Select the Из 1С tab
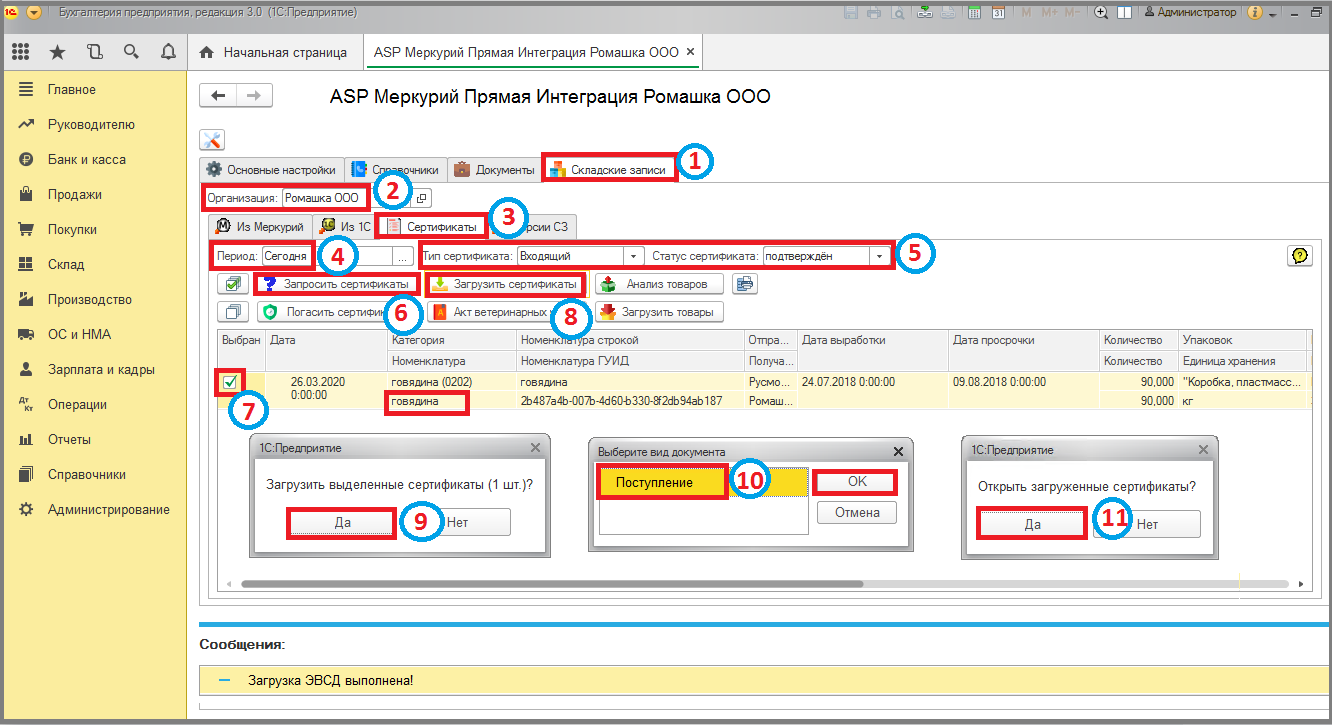This screenshot has width=1332, height=725. (x=344, y=227)
